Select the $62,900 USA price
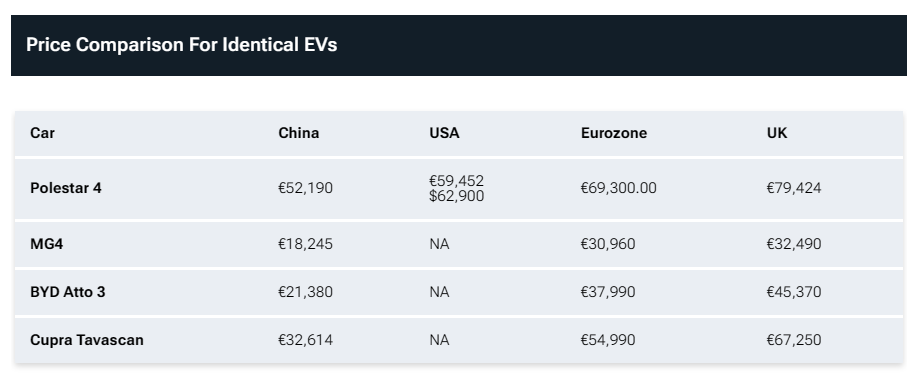This screenshot has height=379, width=916. [457, 196]
